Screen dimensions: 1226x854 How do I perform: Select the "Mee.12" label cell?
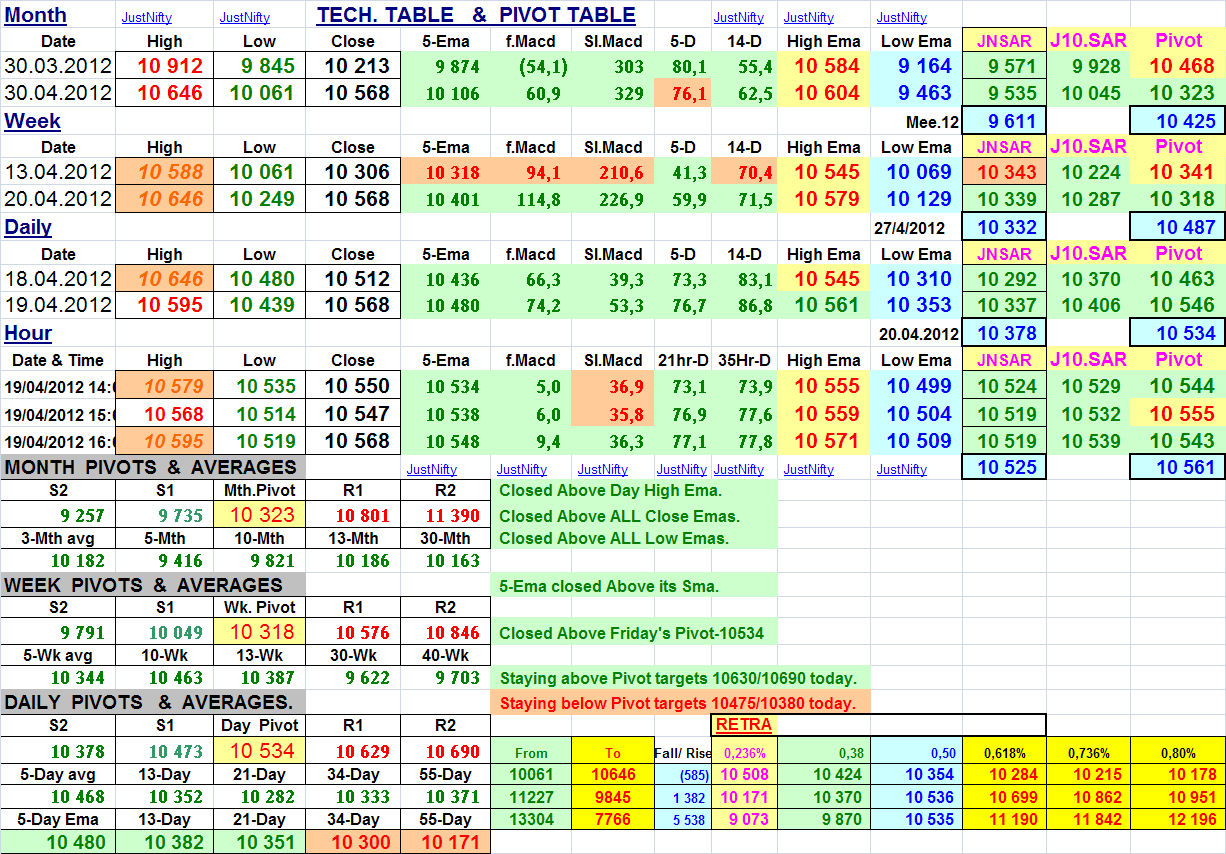click(930, 122)
